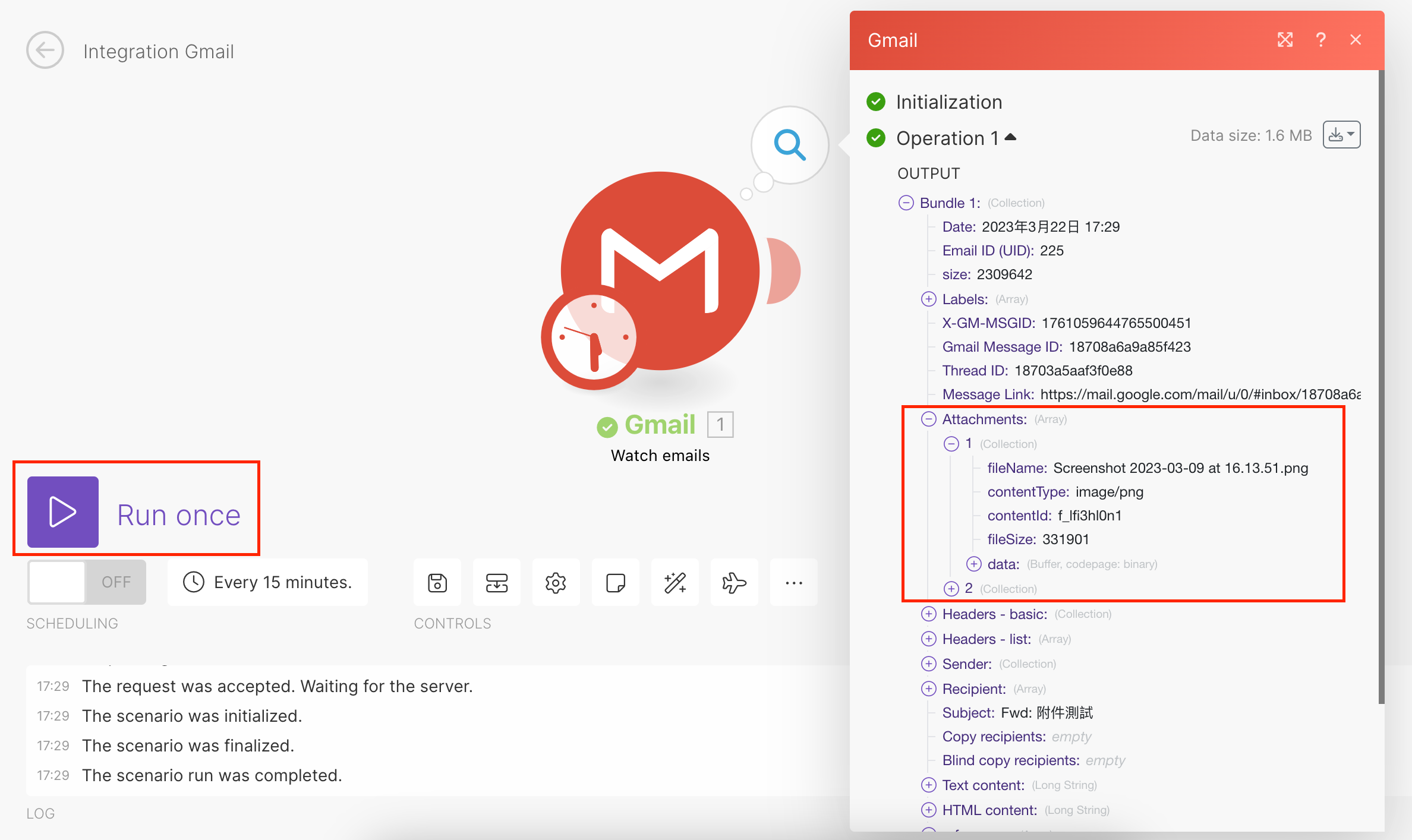Add a note using the note icon
1412x840 pixels.
[615, 582]
